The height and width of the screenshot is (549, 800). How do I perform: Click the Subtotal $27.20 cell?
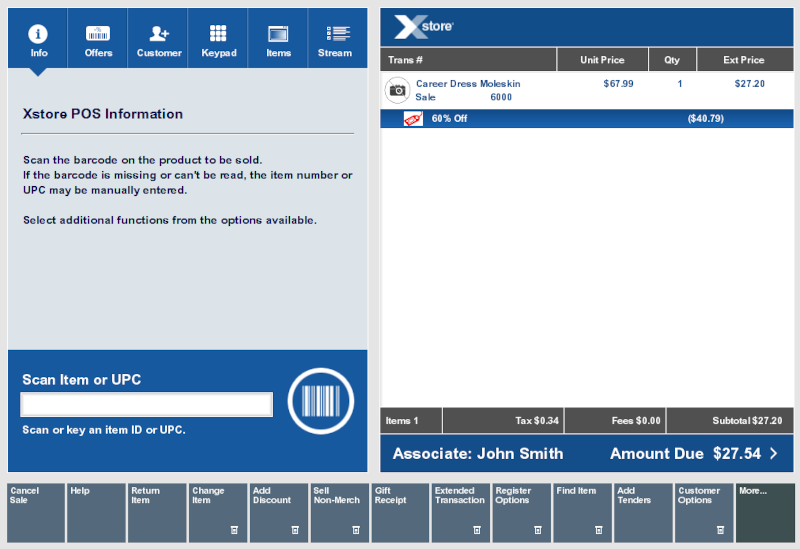tap(730, 421)
